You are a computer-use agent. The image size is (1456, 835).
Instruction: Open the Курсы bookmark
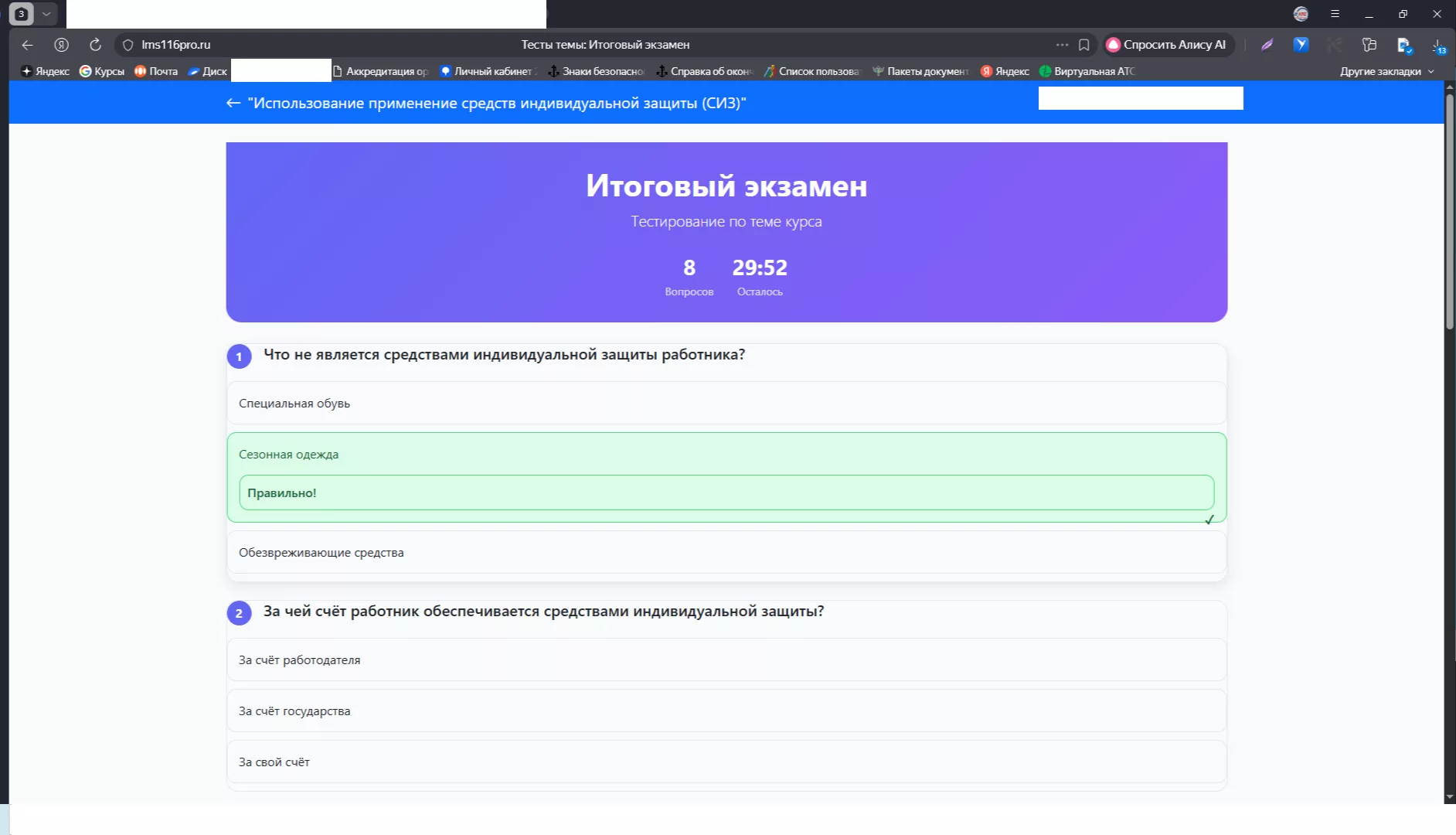pos(102,71)
